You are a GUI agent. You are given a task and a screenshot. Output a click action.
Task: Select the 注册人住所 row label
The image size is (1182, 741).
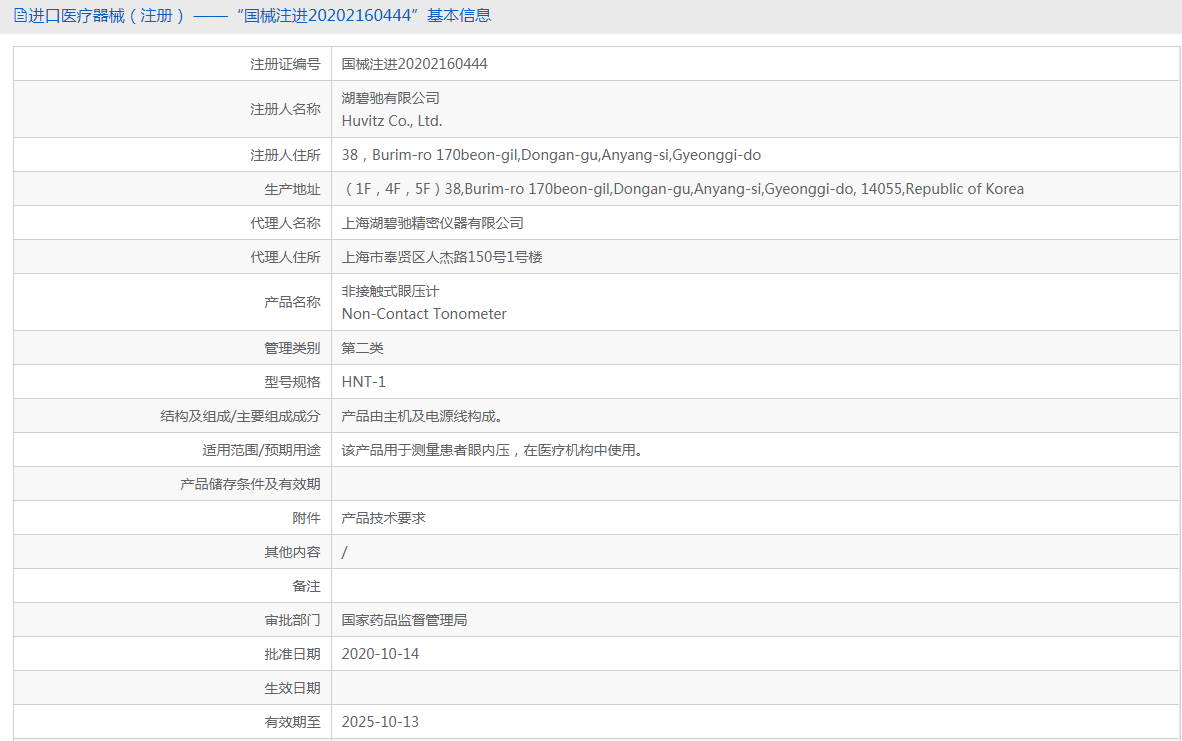(x=285, y=155)
